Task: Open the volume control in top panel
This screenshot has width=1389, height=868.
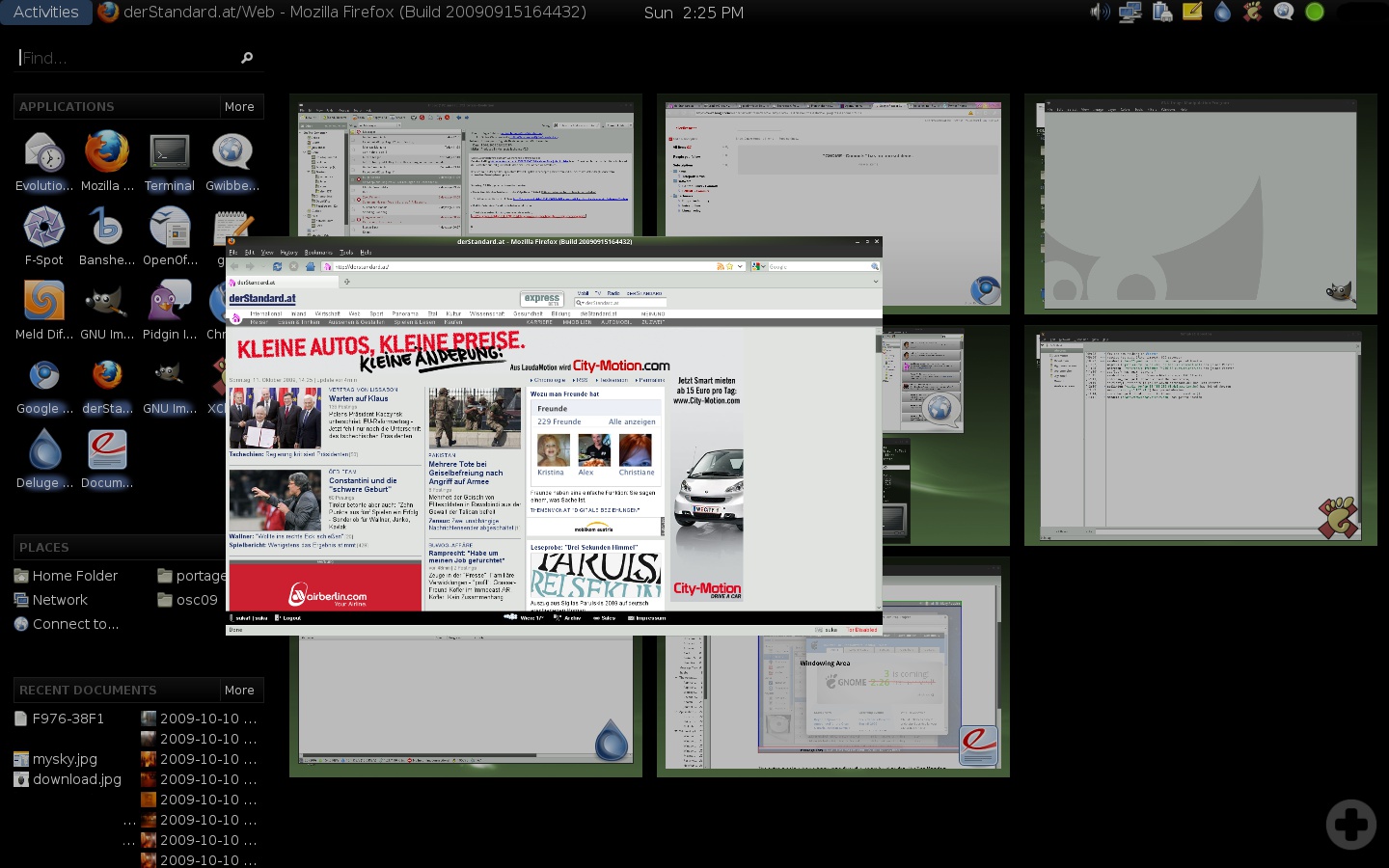Action: click(1100, 13)
